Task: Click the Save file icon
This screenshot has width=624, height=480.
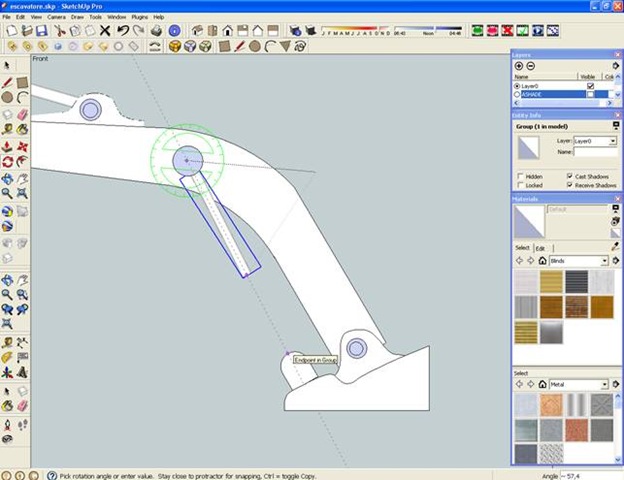Action: (41, 31)
